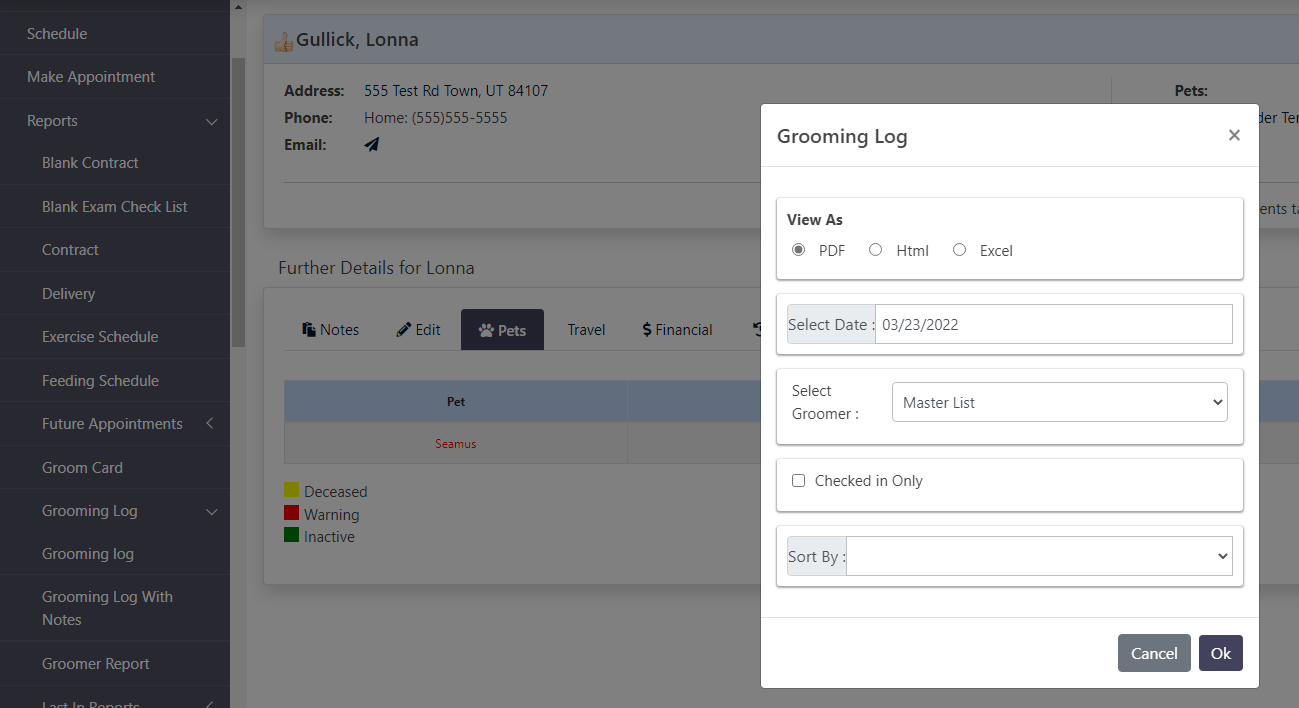The image size is (1299, 708).
Task: Click the Home phone number text
Action: coord(435,118)
